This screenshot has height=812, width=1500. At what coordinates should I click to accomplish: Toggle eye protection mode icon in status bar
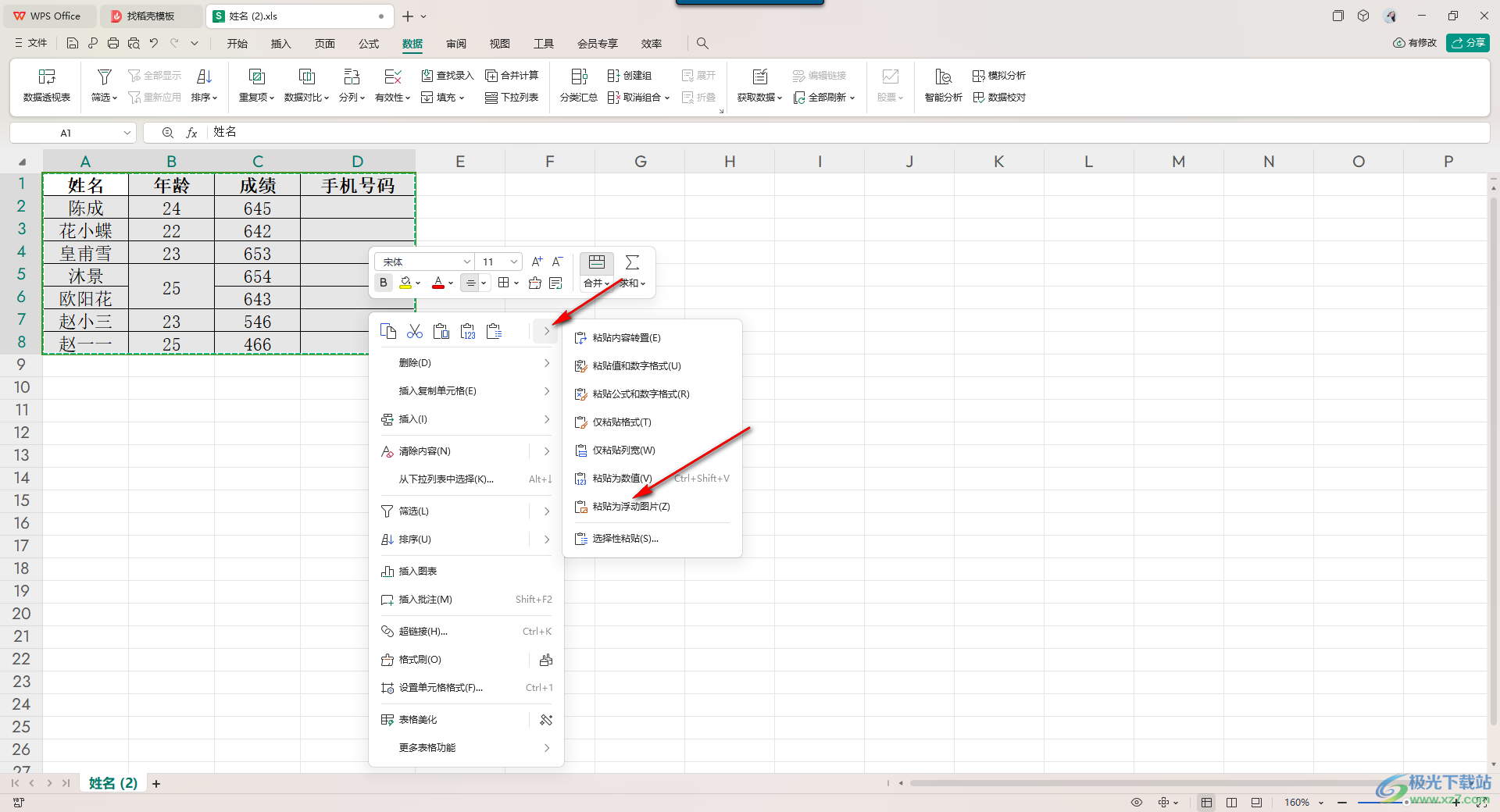(1137, 803)
